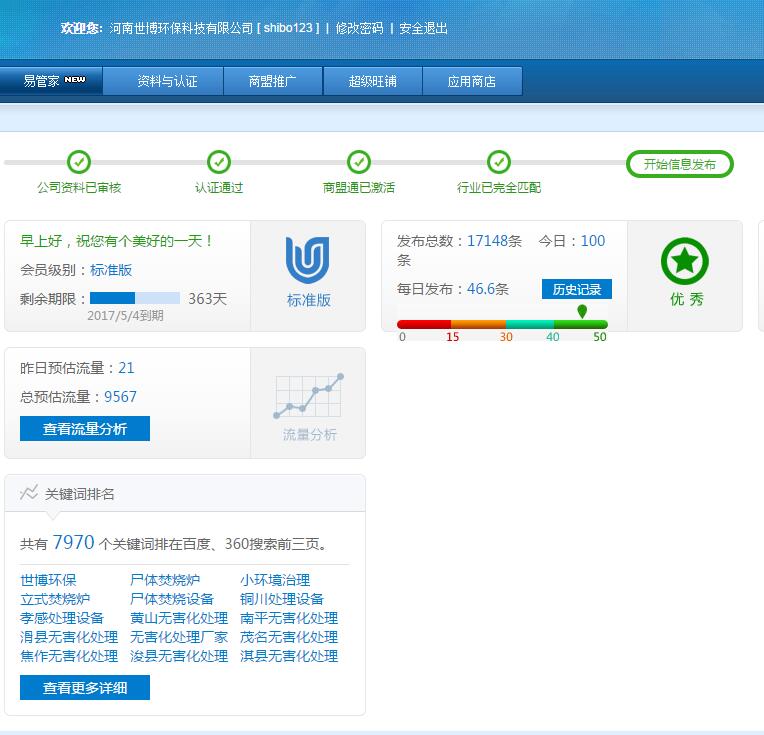Click the 公司资料已审核 green checkmark

click(x=79, y=162)
